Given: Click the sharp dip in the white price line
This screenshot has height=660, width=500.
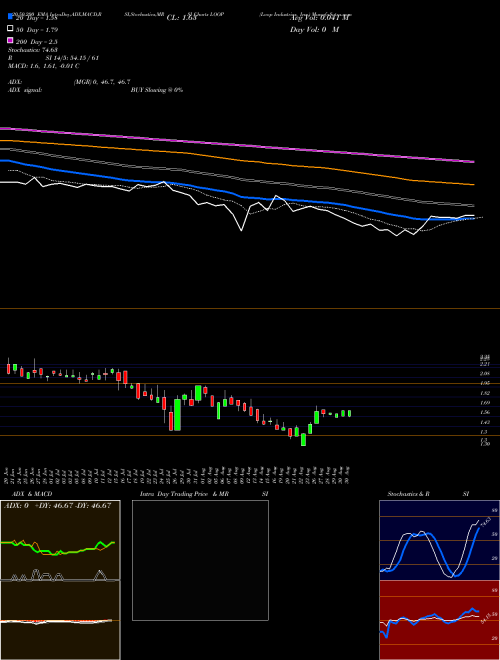Looking at the screenshot, I should [241, 230].
